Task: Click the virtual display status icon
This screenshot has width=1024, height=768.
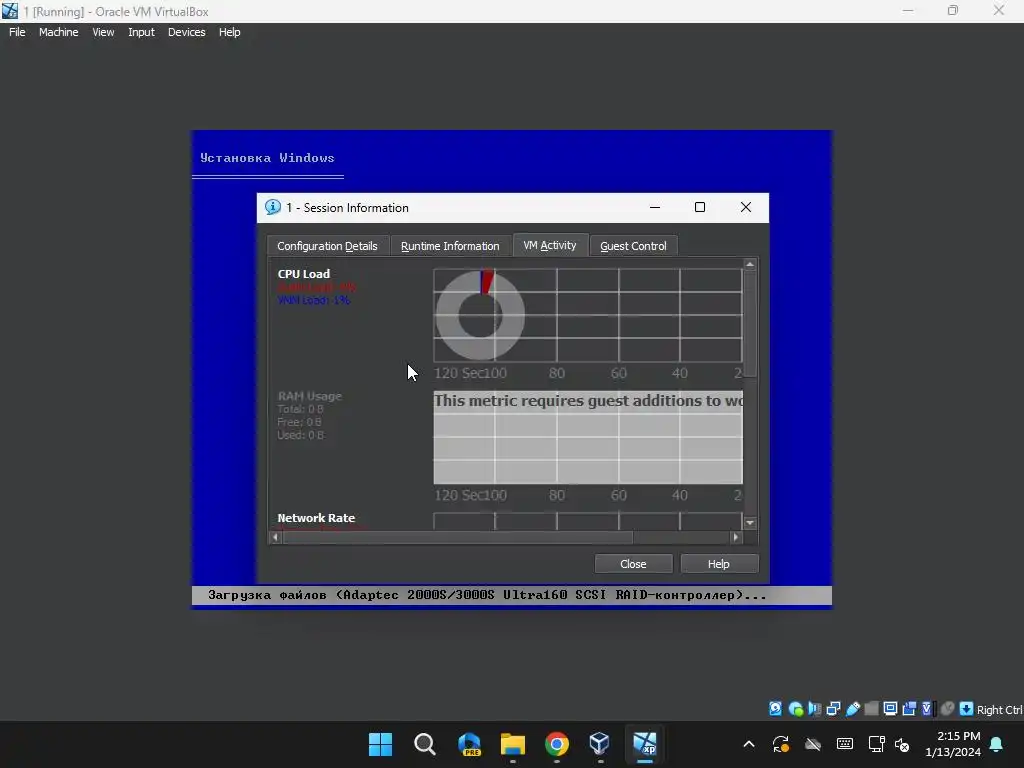Action: (x=890, y=709)
